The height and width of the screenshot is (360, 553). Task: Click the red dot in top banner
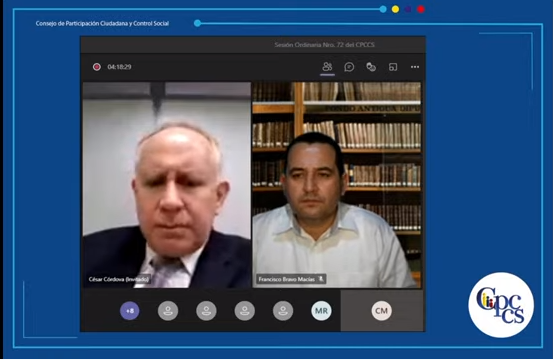421,9
